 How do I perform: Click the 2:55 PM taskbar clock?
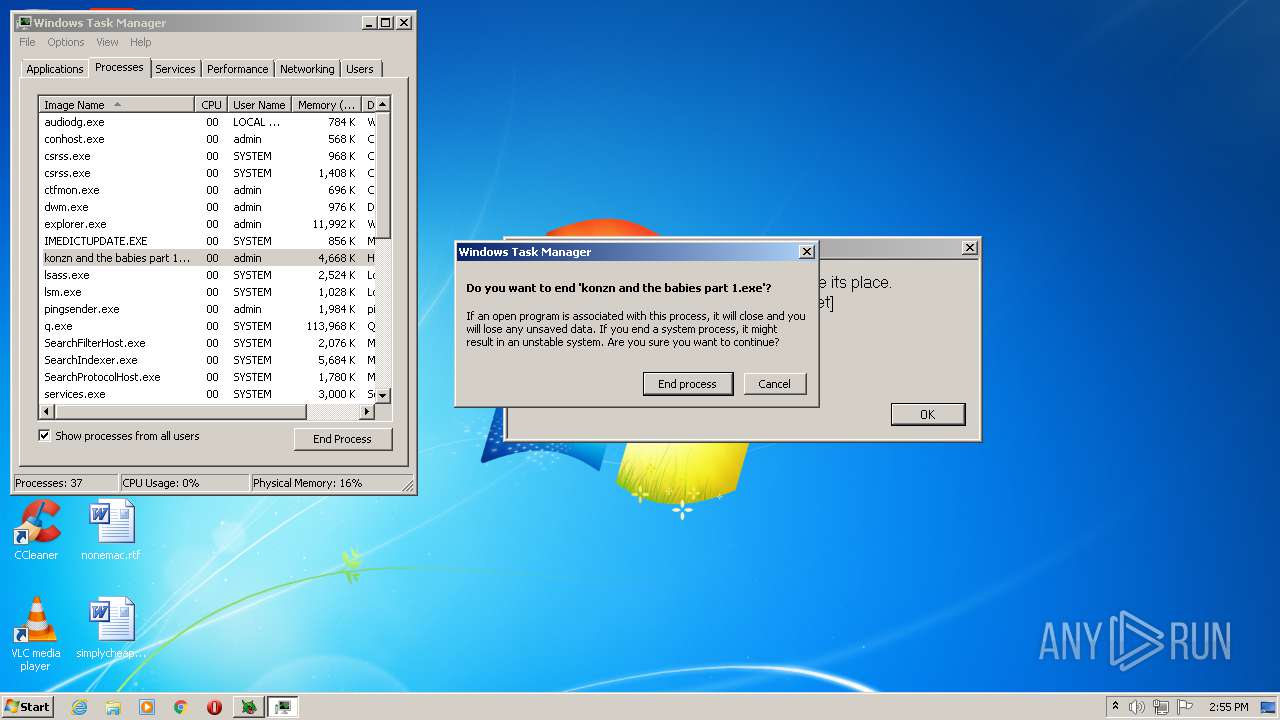pyautogui.click(x=1228, y=707)
